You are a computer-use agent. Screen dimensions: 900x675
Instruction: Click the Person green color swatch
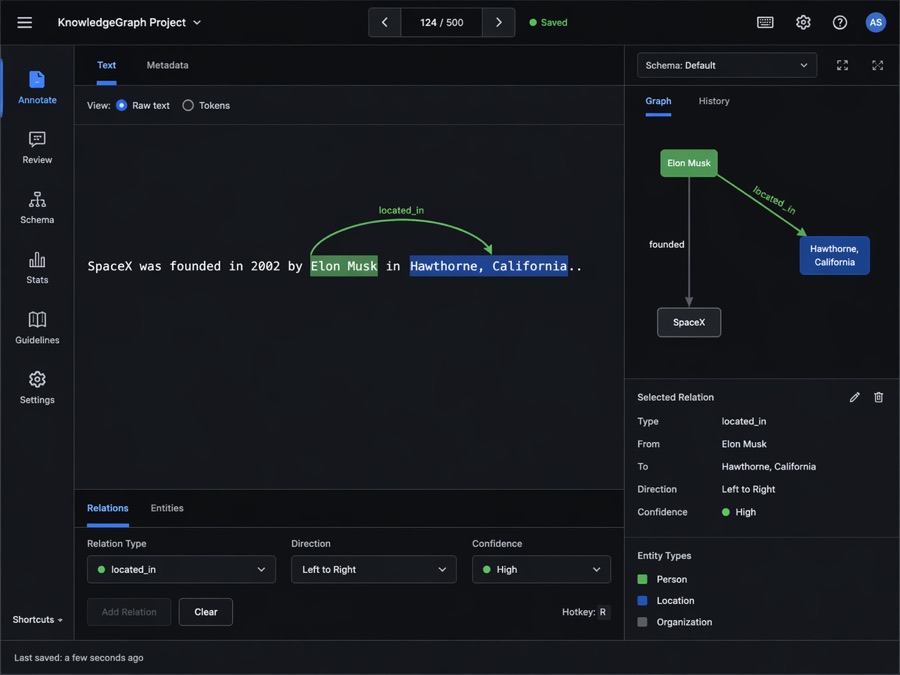[642, 579]
